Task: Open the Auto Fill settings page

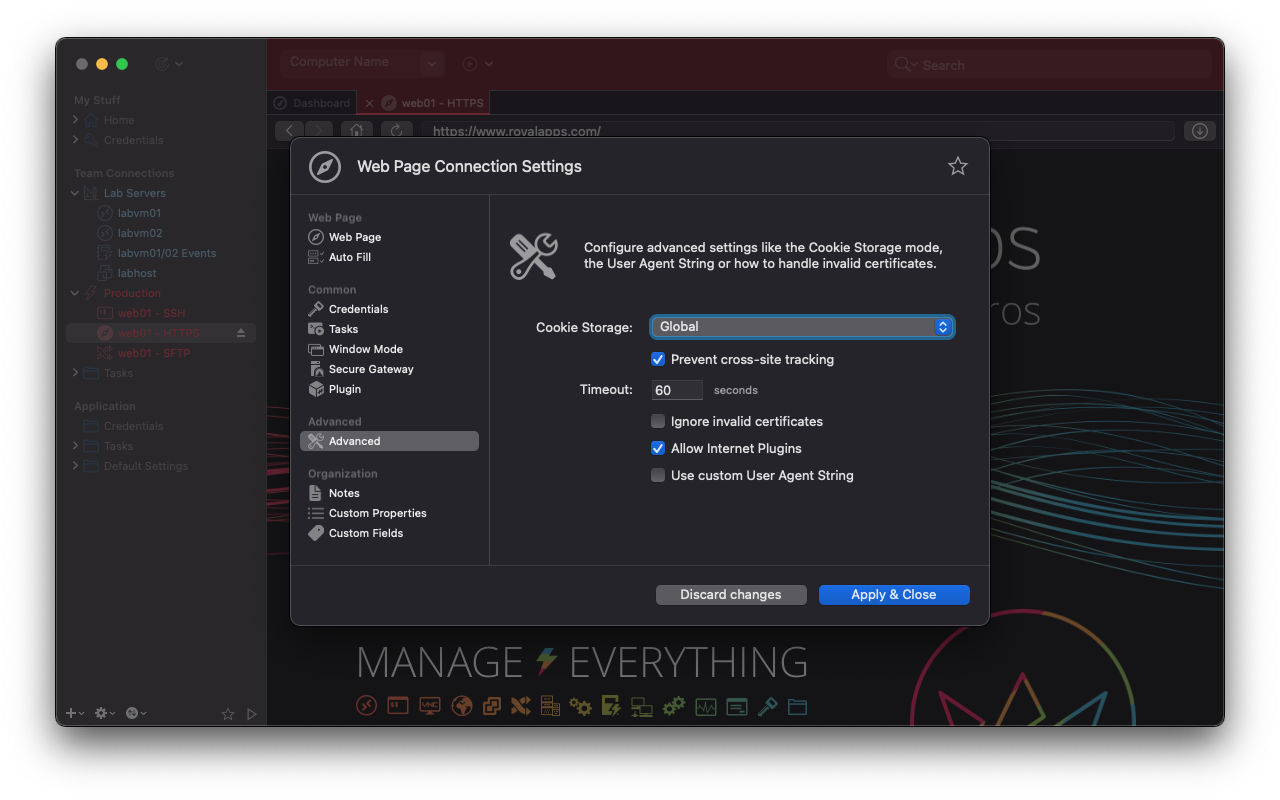Action: pyautogui.click(x=349, y=257)
